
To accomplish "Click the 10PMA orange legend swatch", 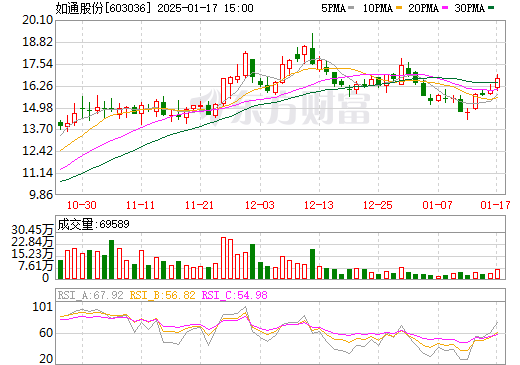I will [398, 8].
